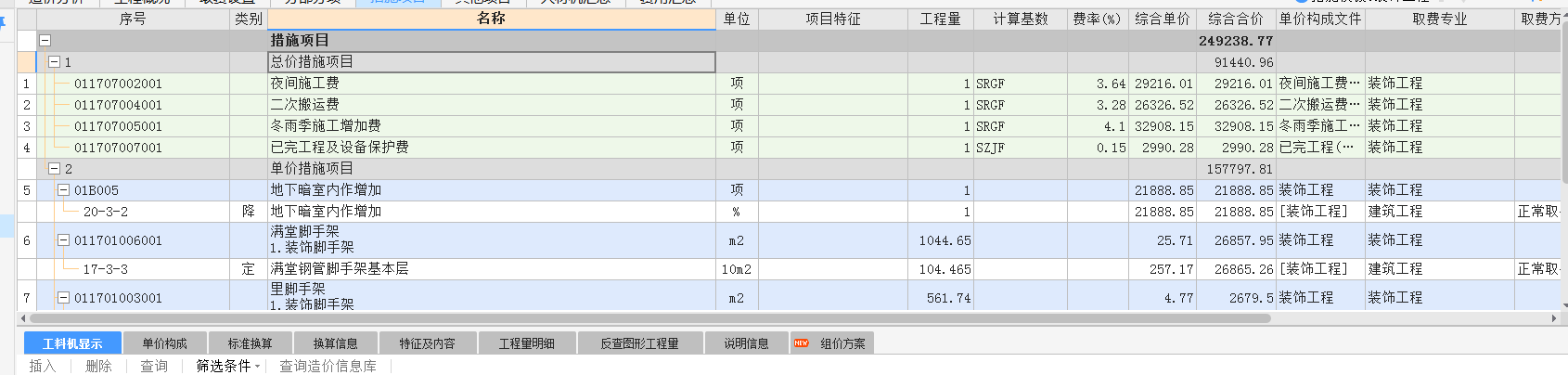Click the 单位 column header
This screenshot has width=1568, height=375.
737,19
